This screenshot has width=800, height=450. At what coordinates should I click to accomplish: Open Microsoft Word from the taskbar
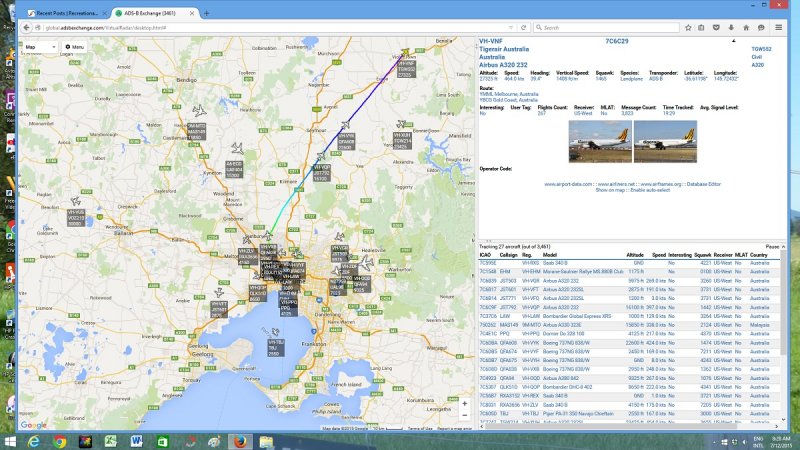click(136, 441)
